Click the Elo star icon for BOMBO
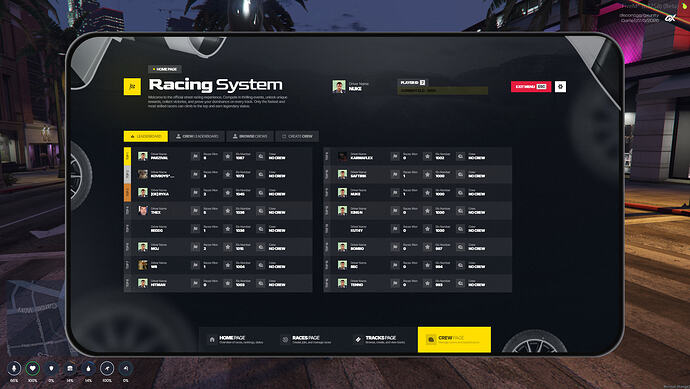The width and height of the screenshot is (690, 389). click(427, 247)
